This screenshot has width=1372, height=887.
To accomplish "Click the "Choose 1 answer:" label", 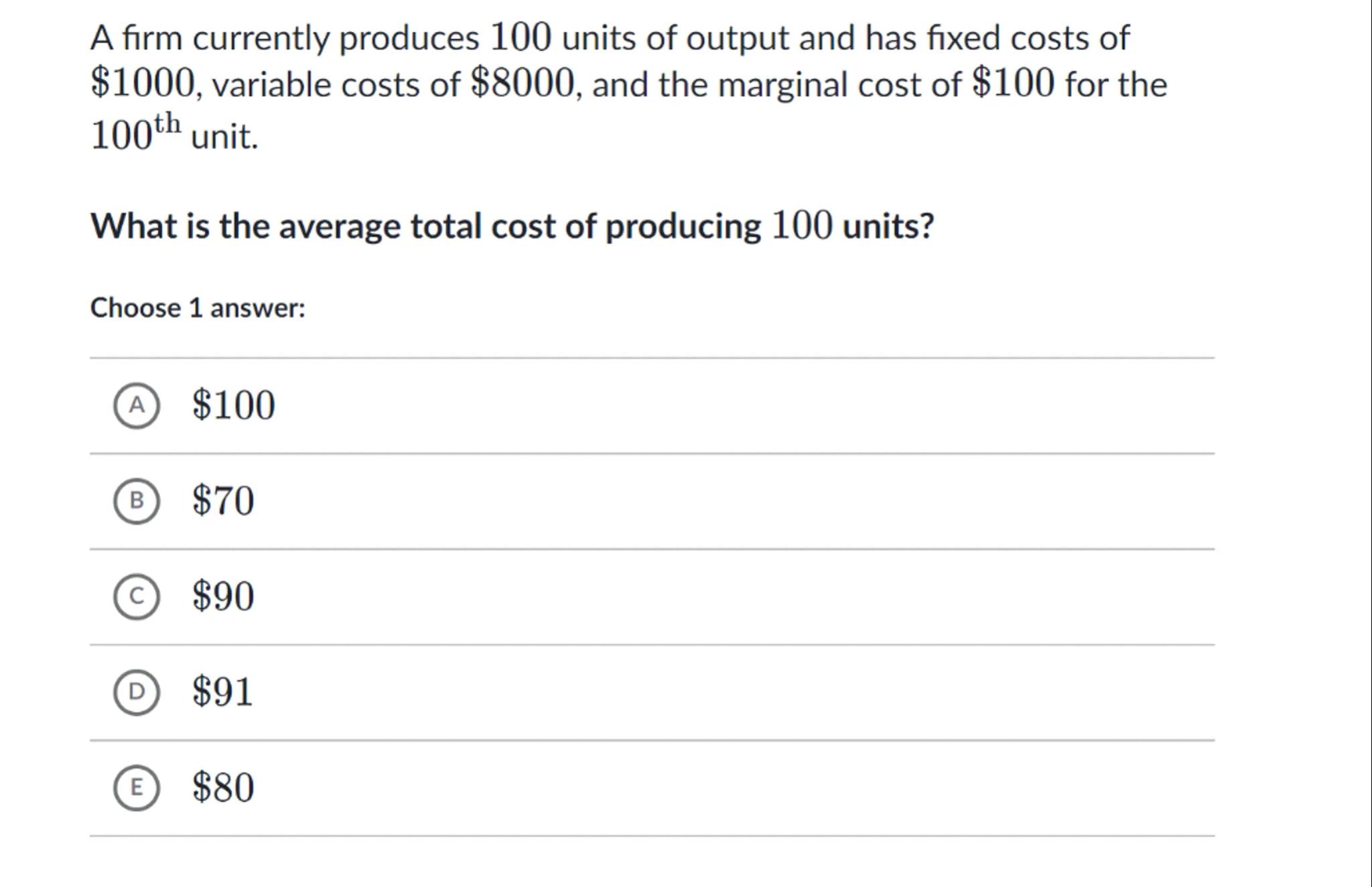I will pyautogui.click(x=198, y=308).
